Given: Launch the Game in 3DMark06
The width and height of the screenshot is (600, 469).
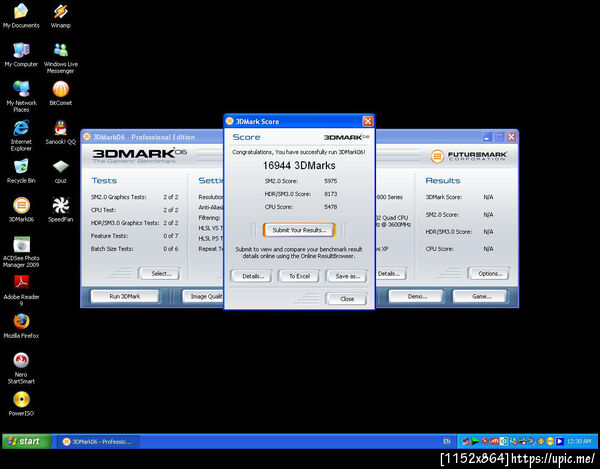Looking at the screenshot, I should point(481,296).
